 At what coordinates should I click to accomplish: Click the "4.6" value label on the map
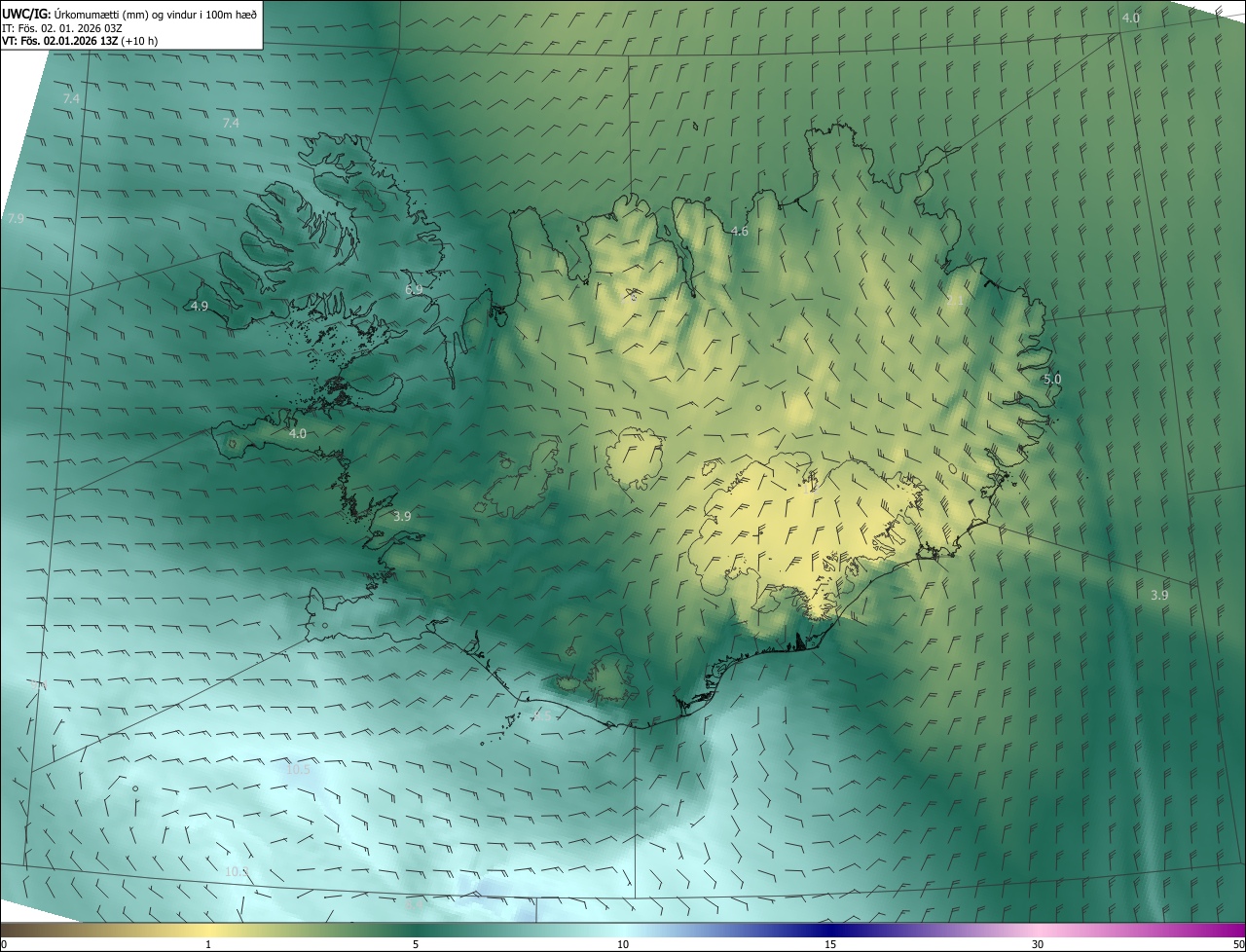[x=739, y=231]
